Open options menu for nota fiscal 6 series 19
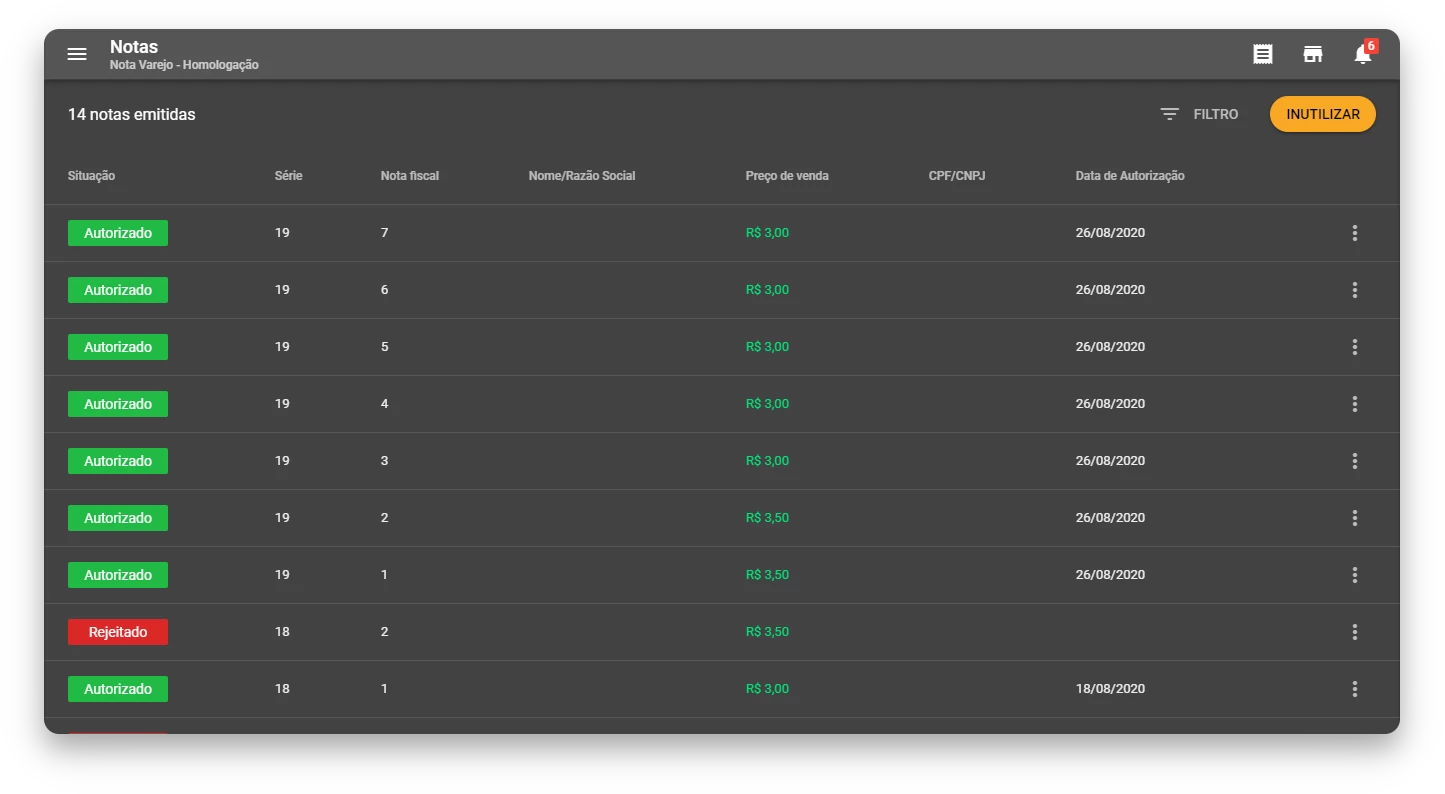 (x=1355, y=290)
